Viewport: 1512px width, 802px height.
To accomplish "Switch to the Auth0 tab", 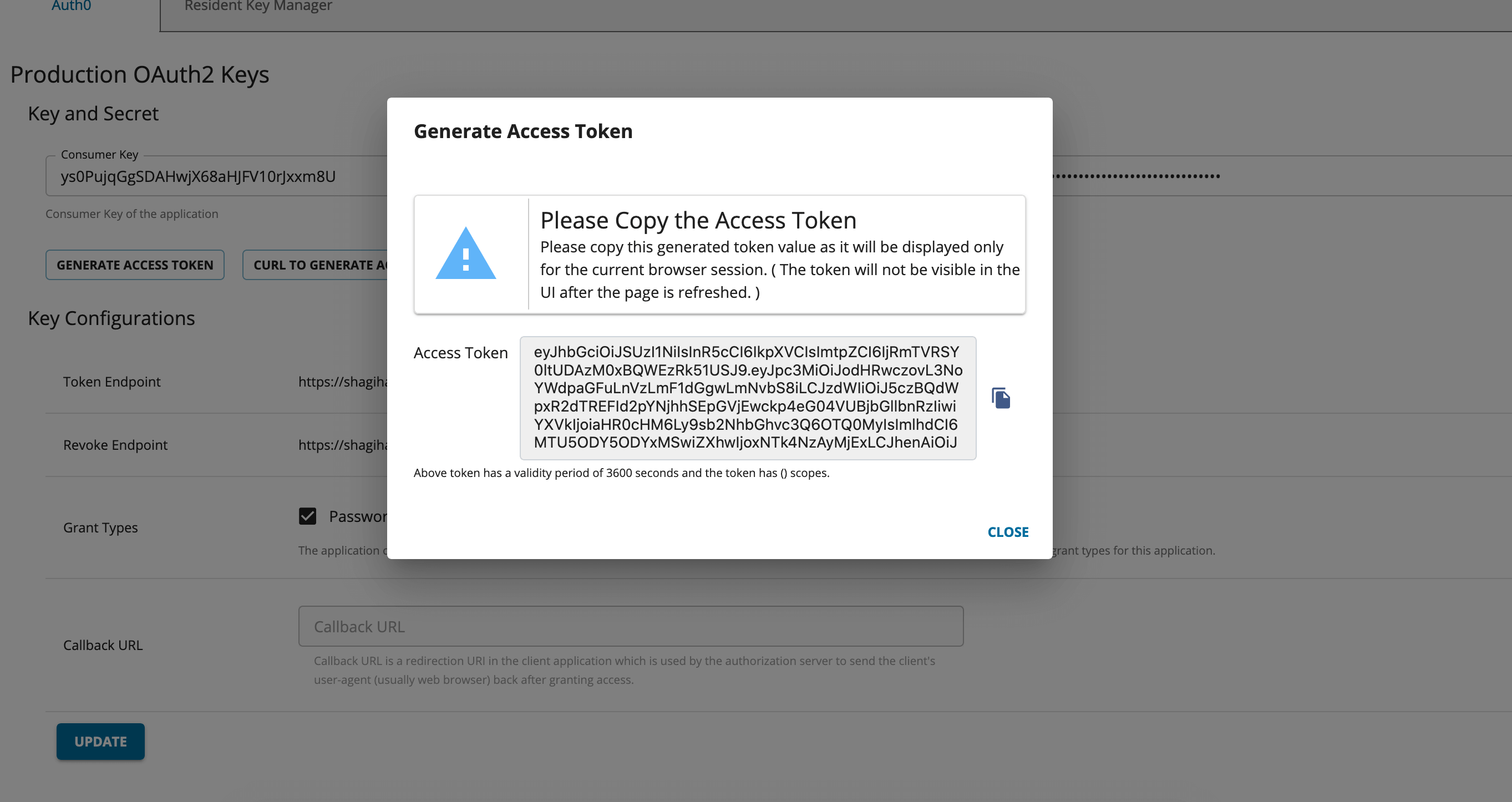I will pyautogui.click(x=71, y=7).
